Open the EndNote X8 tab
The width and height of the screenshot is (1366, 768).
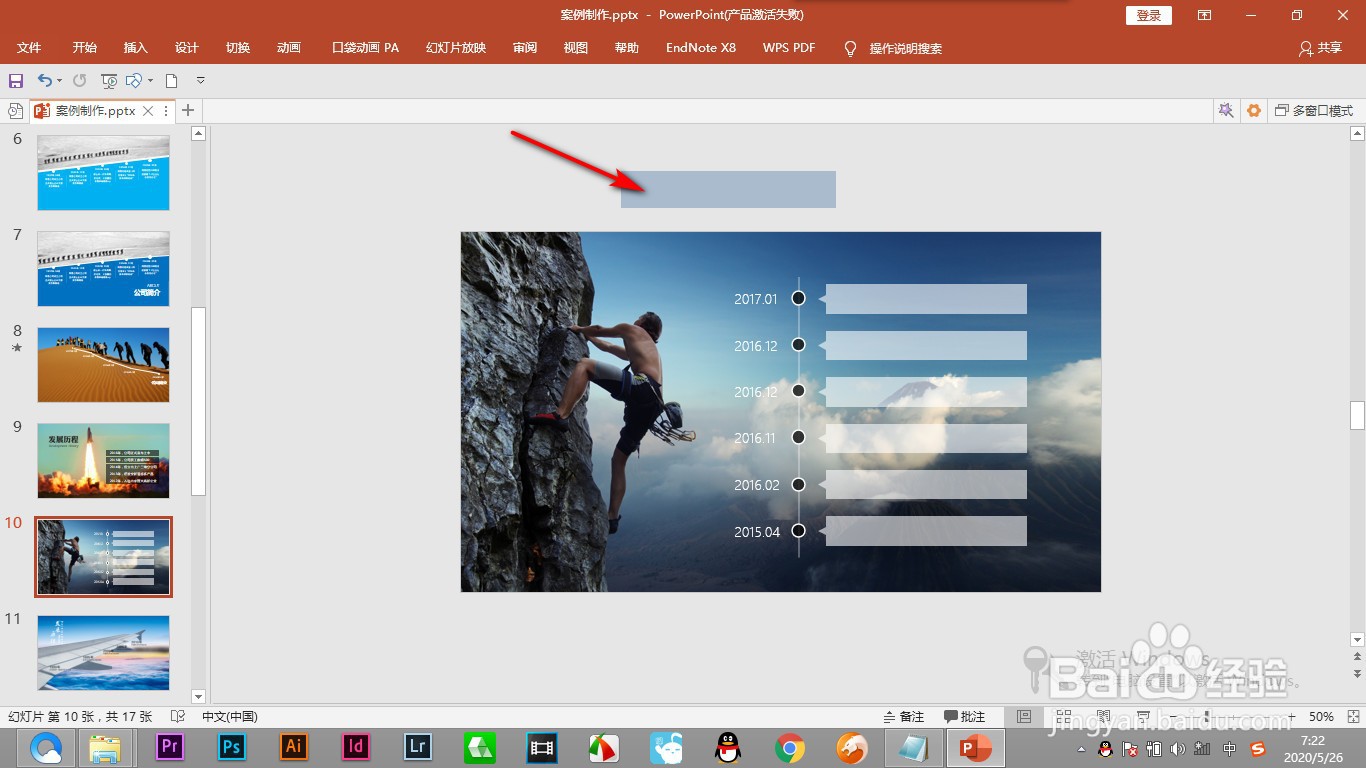(x=701, y=48)
